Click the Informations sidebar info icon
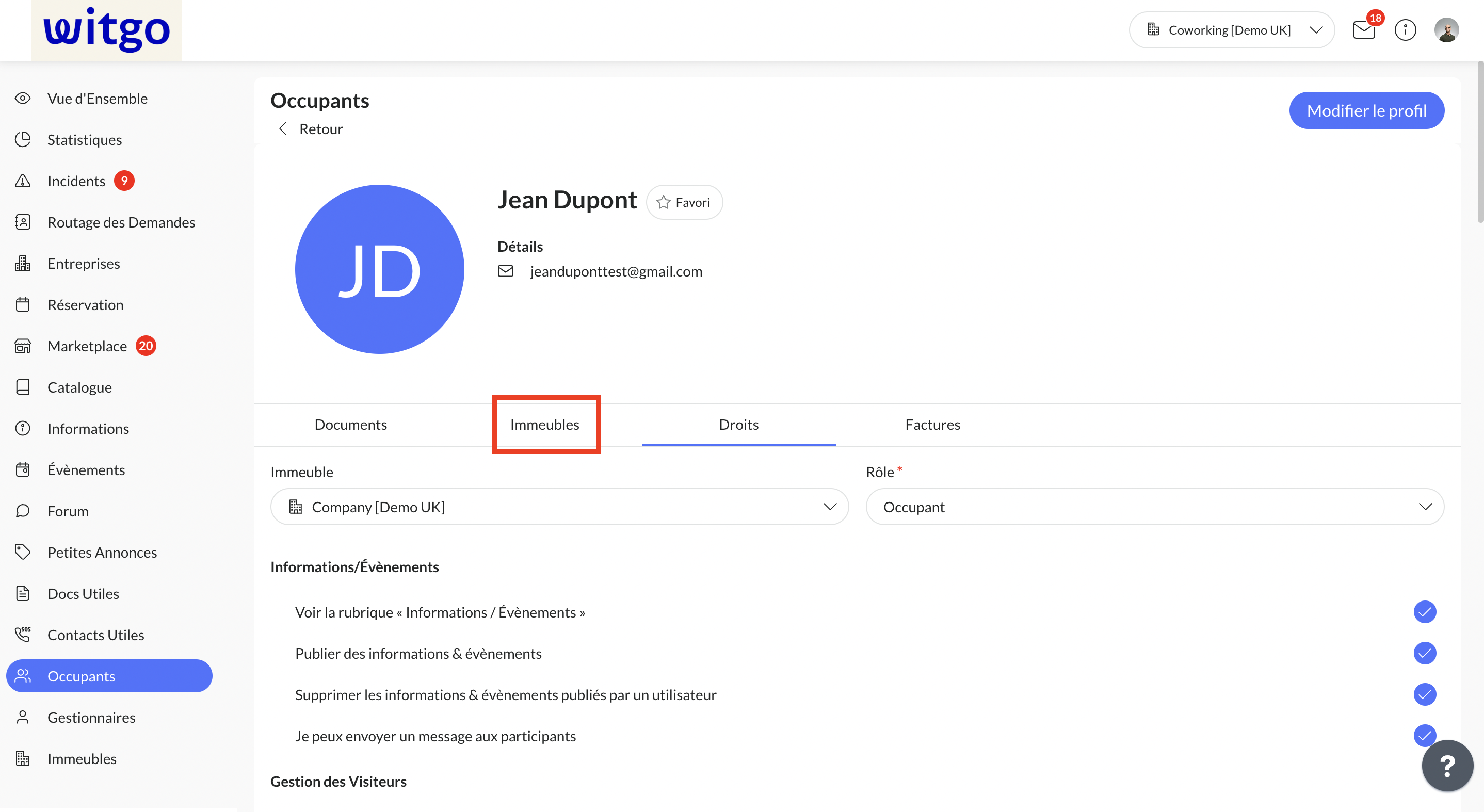The image size is (1484, 812). click(23, 429)
